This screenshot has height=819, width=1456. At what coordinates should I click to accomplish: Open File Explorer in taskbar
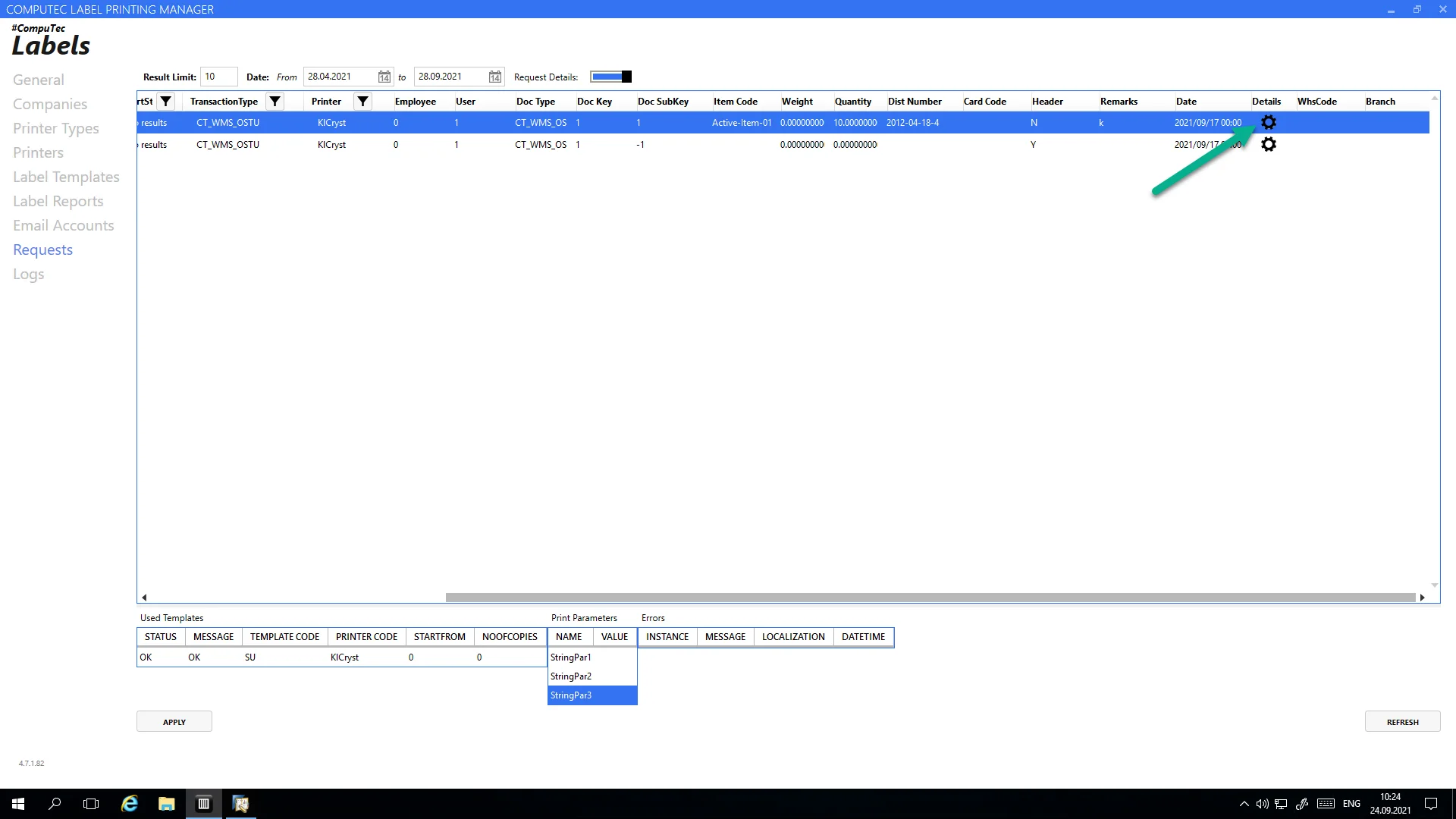tap(166, 804)
